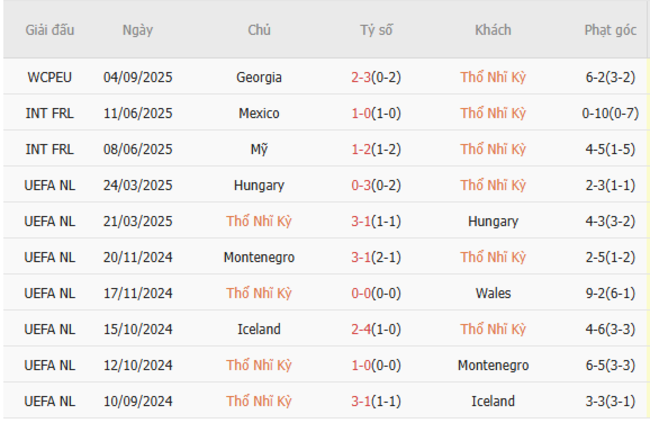This screenshot has width=650, height=423.
Task: Click the 9-2(6-1) corner stat for Wales match
Action: [x=610, y=293]
